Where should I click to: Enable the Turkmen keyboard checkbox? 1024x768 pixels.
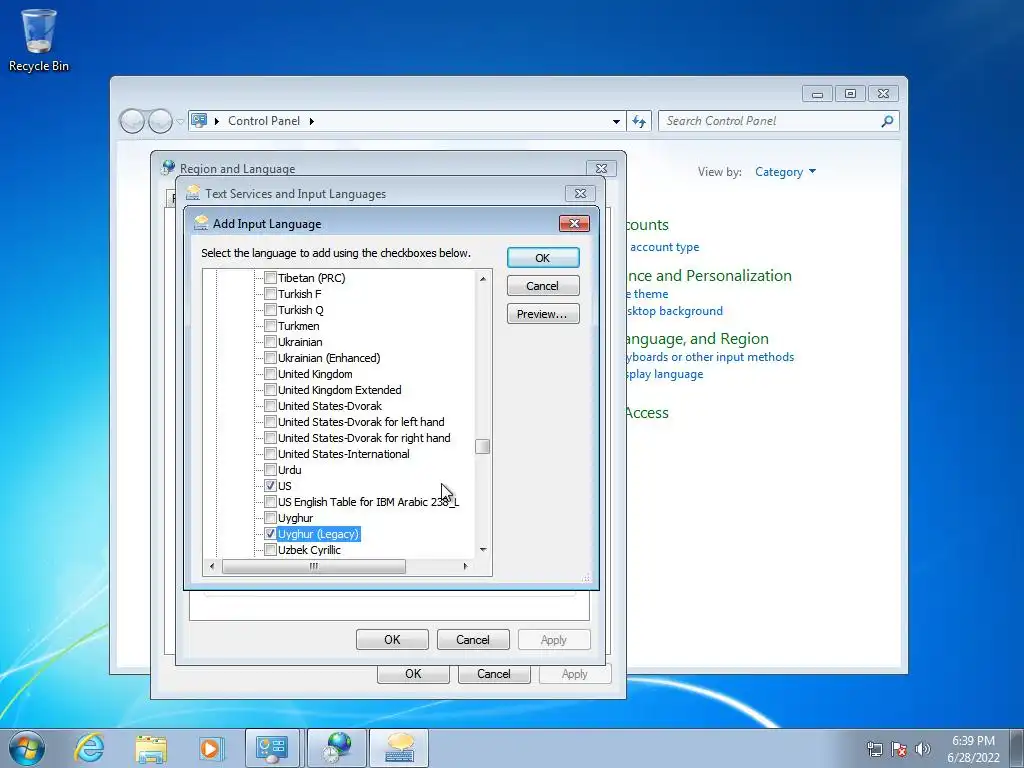click(x=270, y=326)
